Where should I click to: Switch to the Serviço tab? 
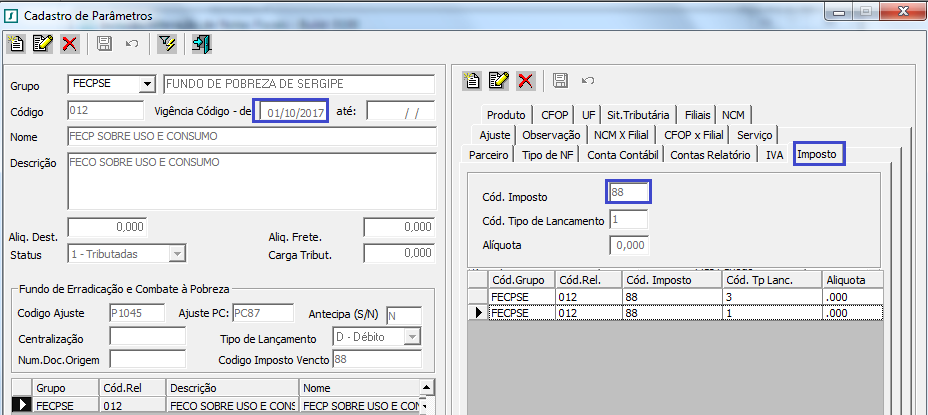tap(755, 135)
